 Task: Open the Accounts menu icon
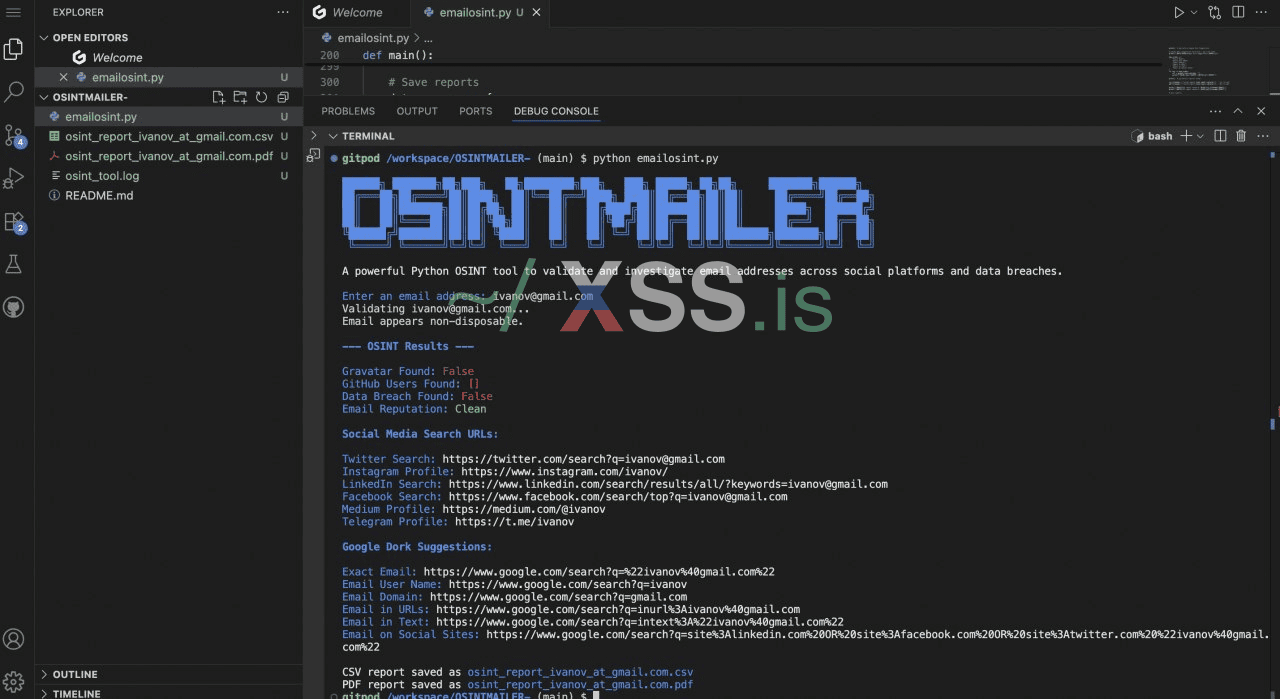pos(14,639)
